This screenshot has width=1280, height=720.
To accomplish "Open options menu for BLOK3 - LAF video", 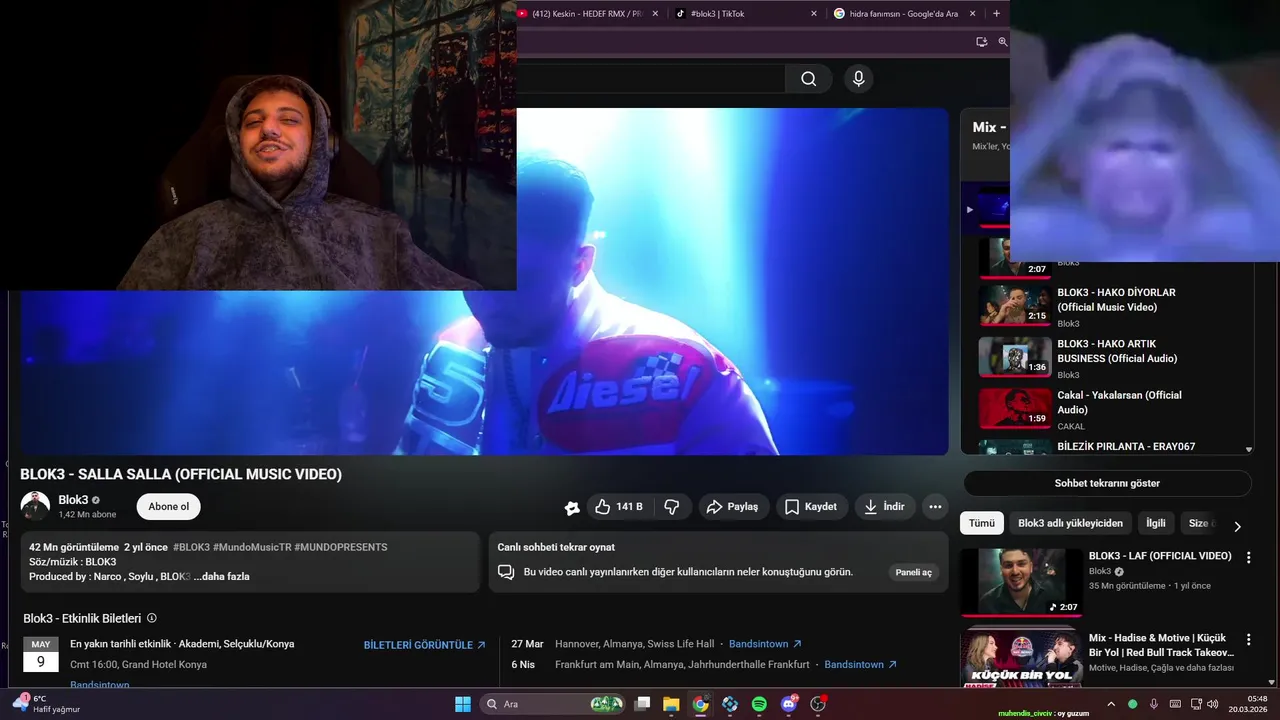I will [x=1248, y=557].
